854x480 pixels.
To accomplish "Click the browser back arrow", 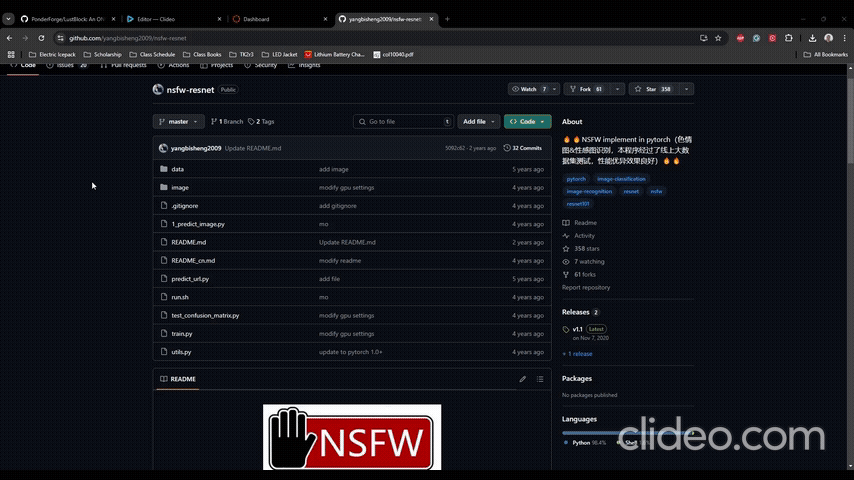I will coord(9,38).
